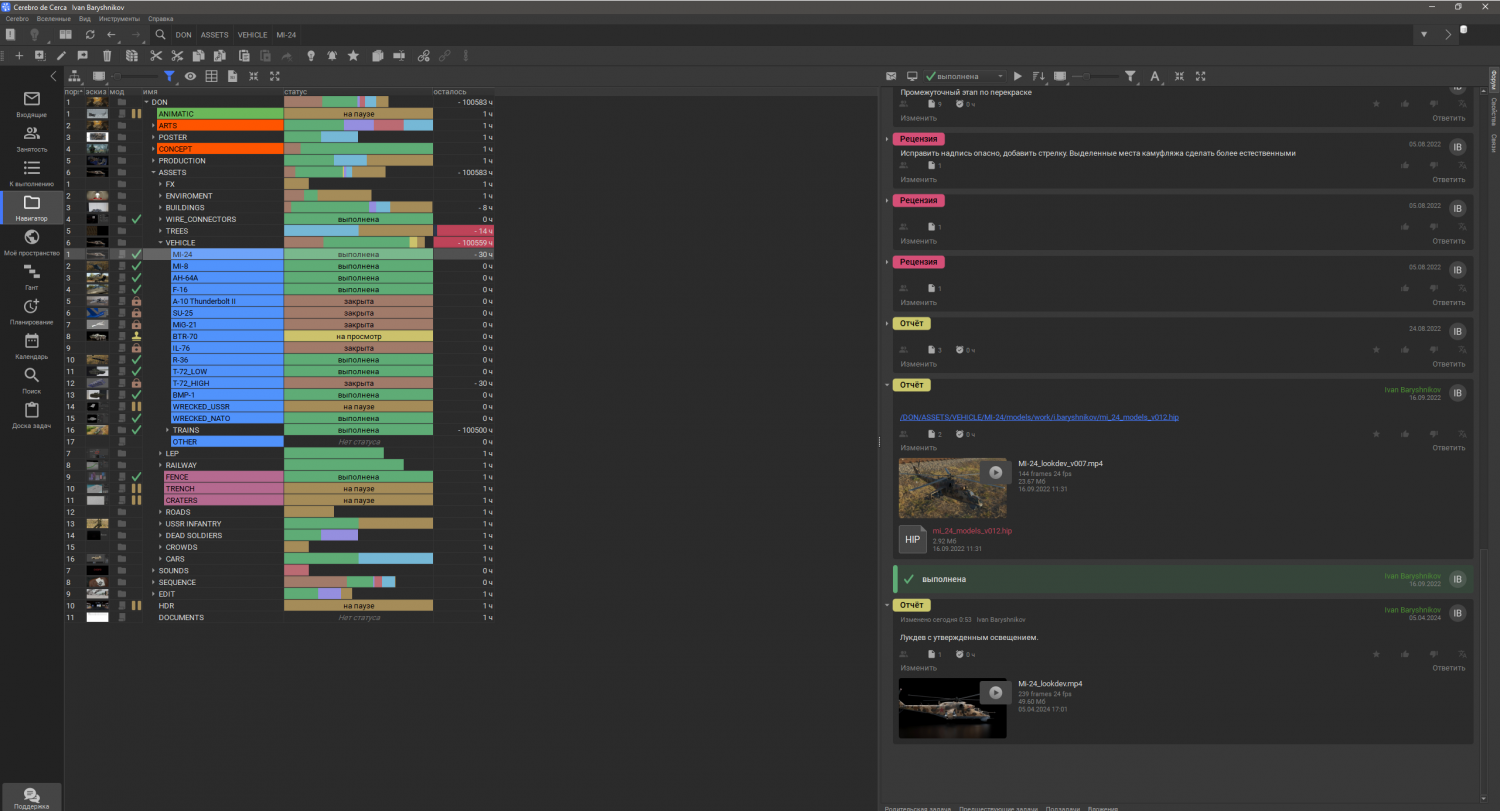Viewport: 1500px width, 811px height.
Task: Click Ответить on the bottom Отчёт message
Action: [x=1447, y=667]
